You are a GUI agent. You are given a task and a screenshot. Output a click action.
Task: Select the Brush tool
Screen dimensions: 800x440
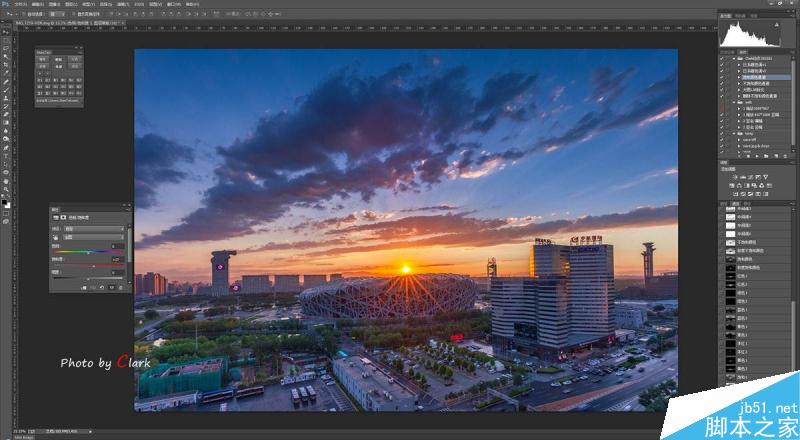(x=6, y=90)
